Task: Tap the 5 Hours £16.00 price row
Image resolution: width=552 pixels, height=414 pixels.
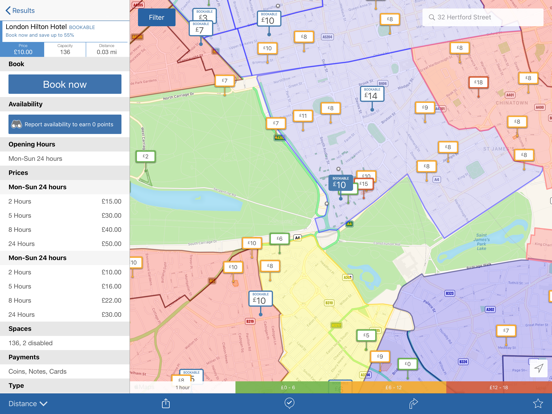Action: (x=65, y=286)
